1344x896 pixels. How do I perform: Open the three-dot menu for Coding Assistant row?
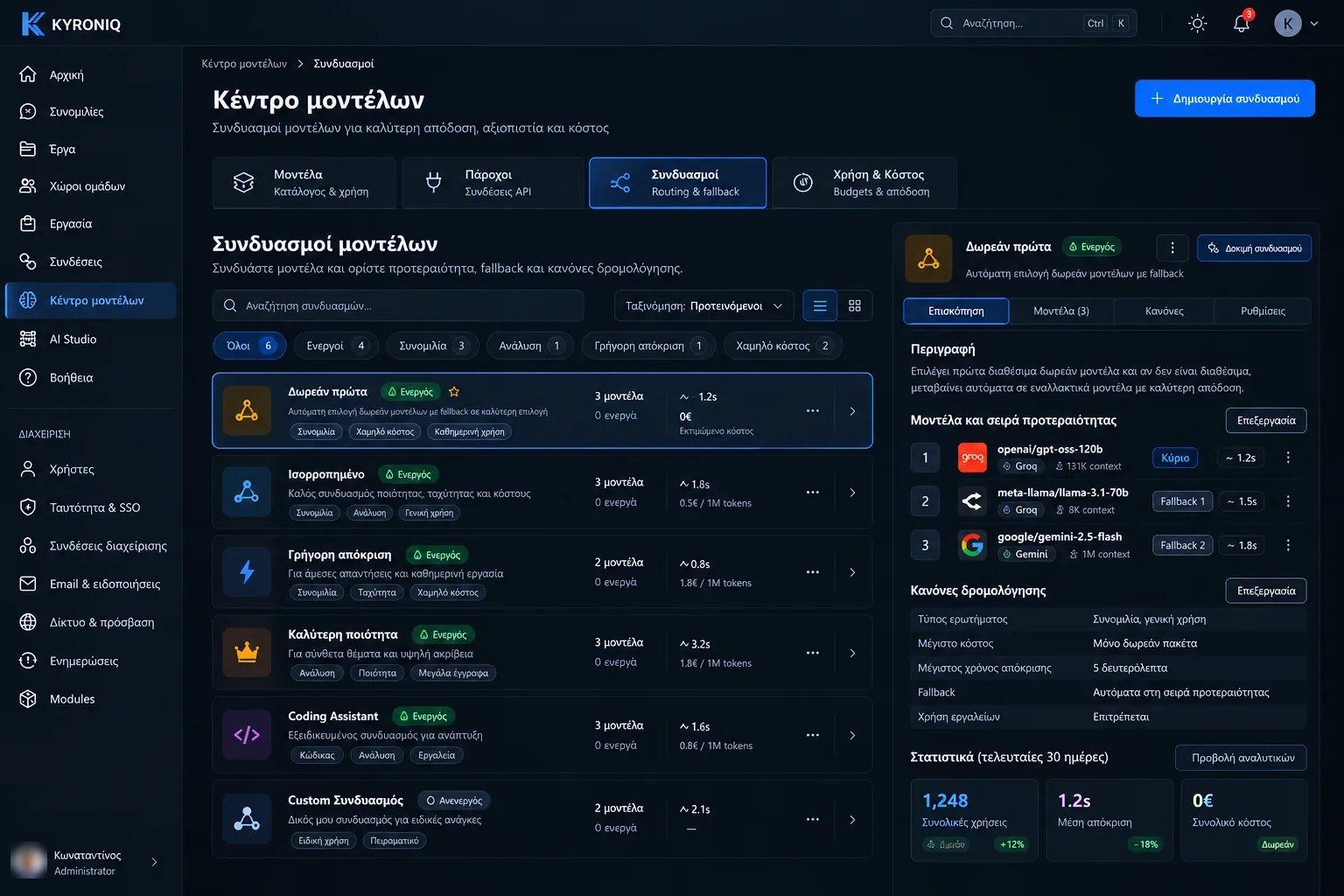click(x=813, y=735)
